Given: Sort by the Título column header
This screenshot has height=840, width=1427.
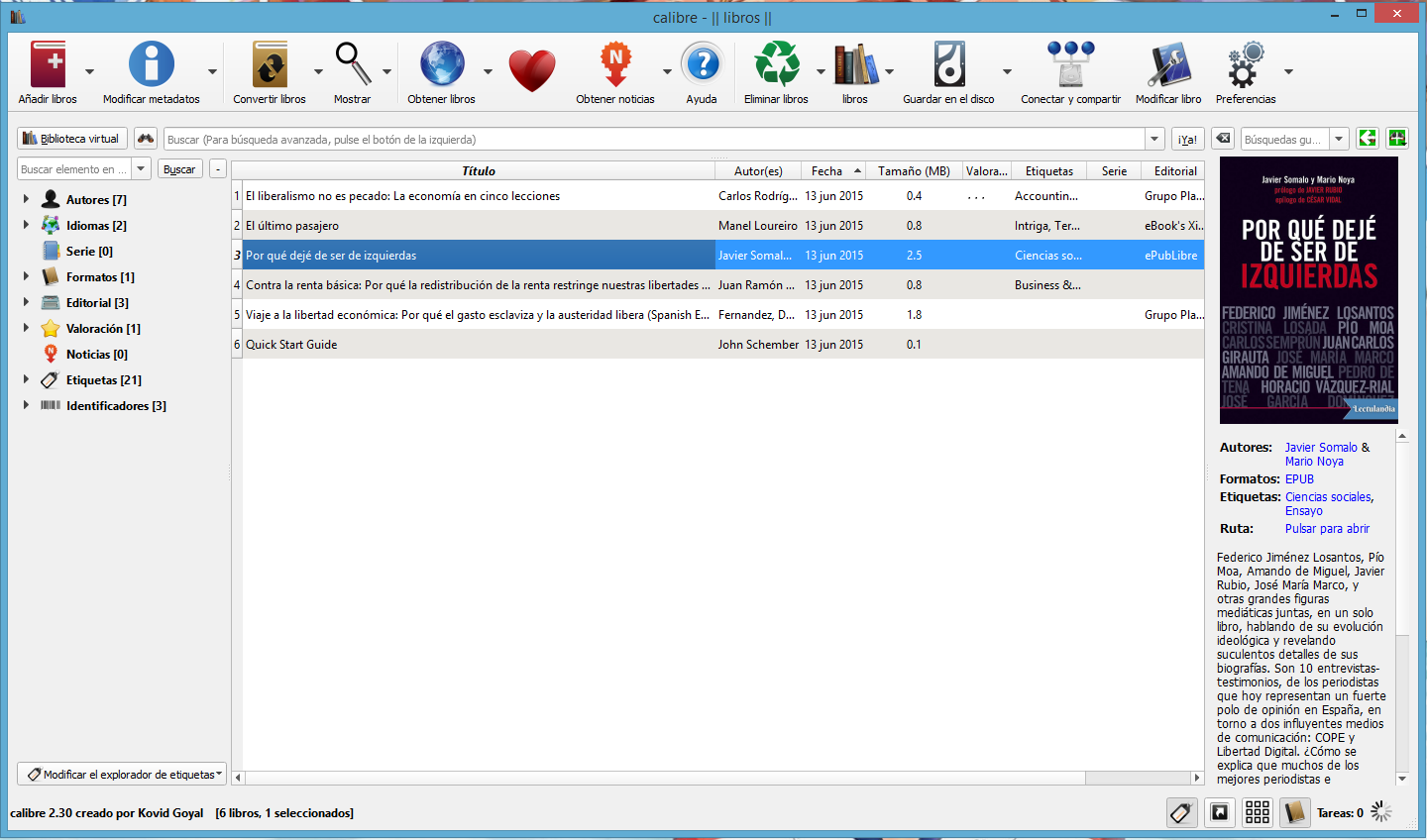Looking at the screenshot, I should [479, 171].
